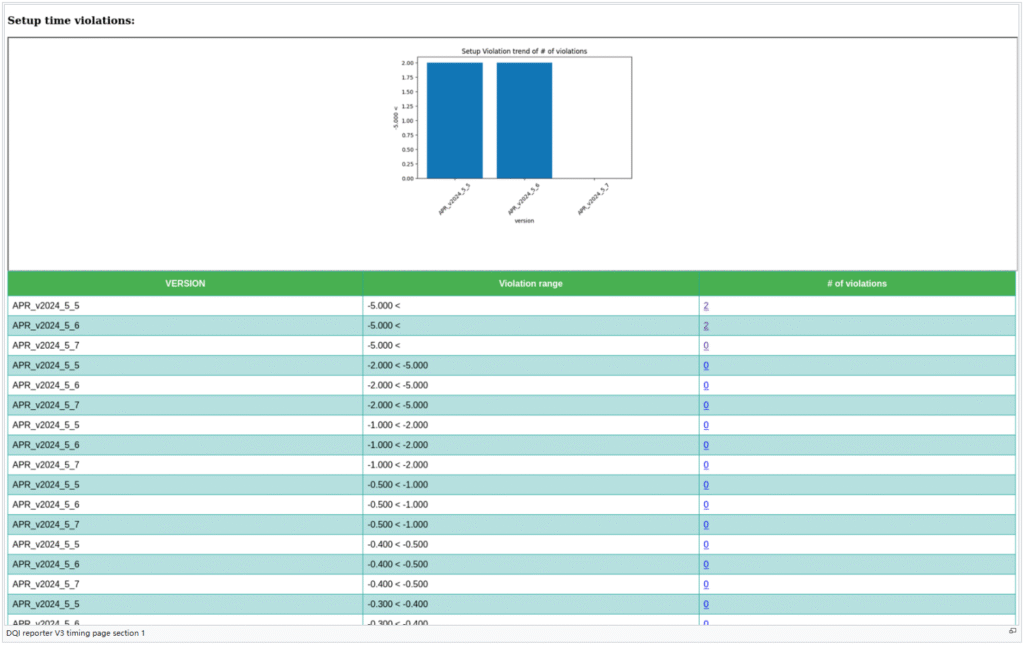
Task: Click 0 link for APR_v2024_5_6 range -2.000 < -5.000
Action: 706,386
